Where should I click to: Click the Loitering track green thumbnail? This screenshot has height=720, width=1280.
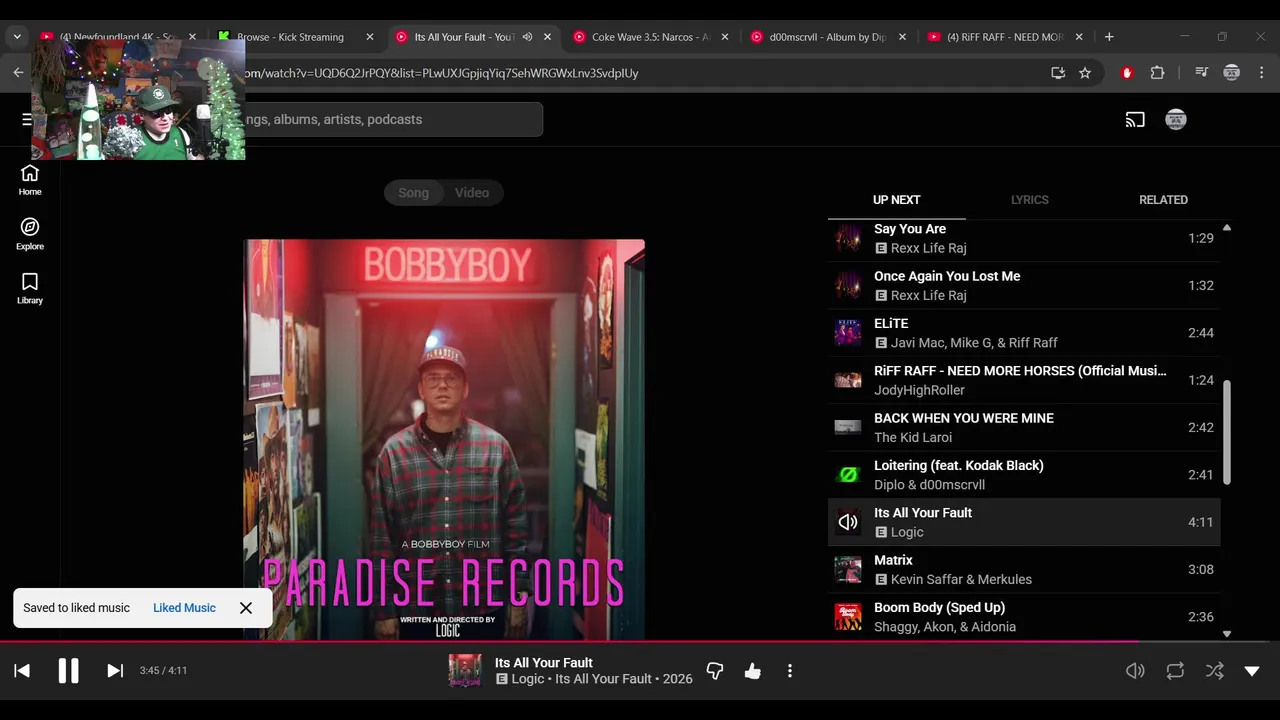pos(848,475)
